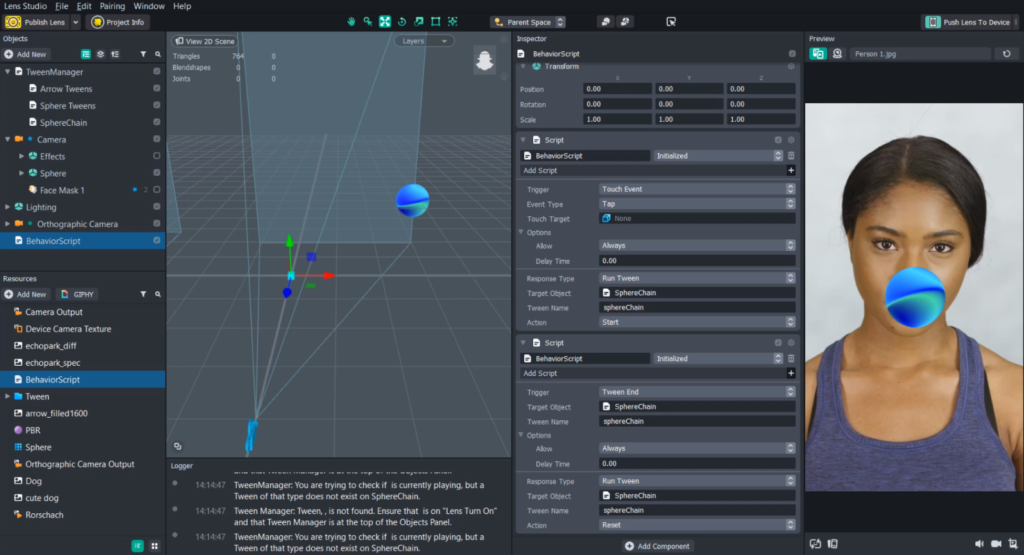The width and height of the screenshot is (1024, 555).
Task: Open the Window menu
Action: click(148, 6)
